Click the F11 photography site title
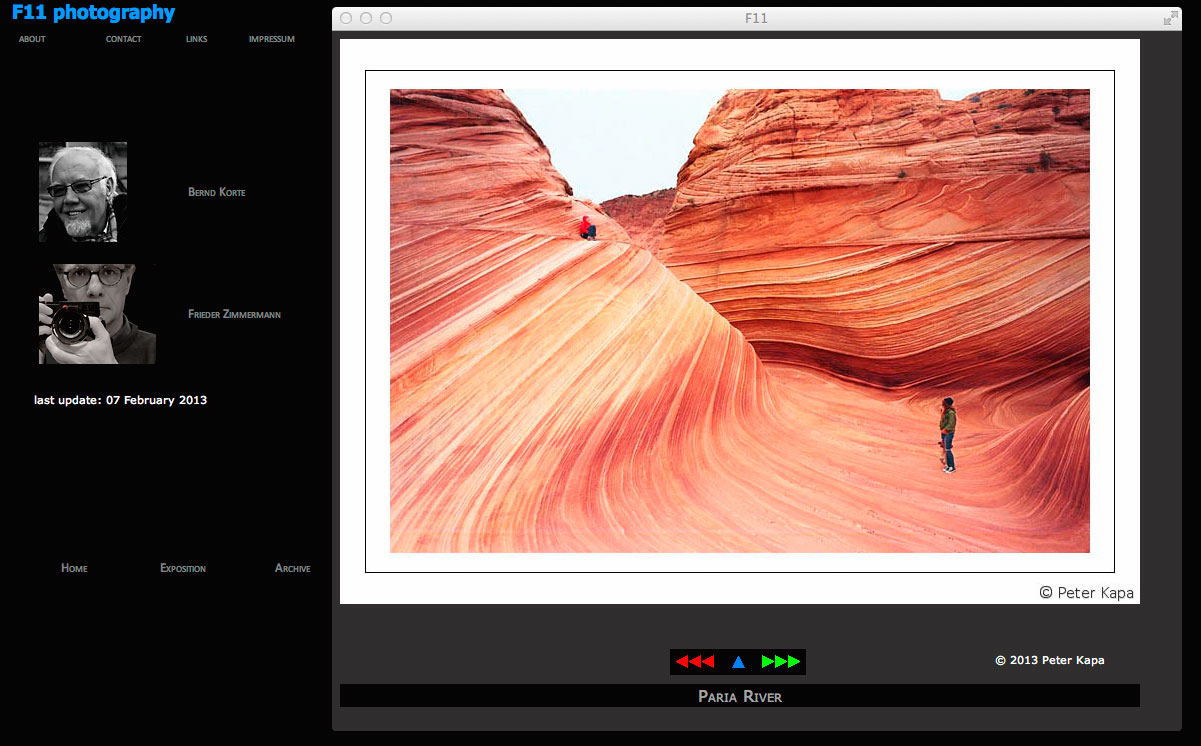1201x746 pixels. point(93,13)
